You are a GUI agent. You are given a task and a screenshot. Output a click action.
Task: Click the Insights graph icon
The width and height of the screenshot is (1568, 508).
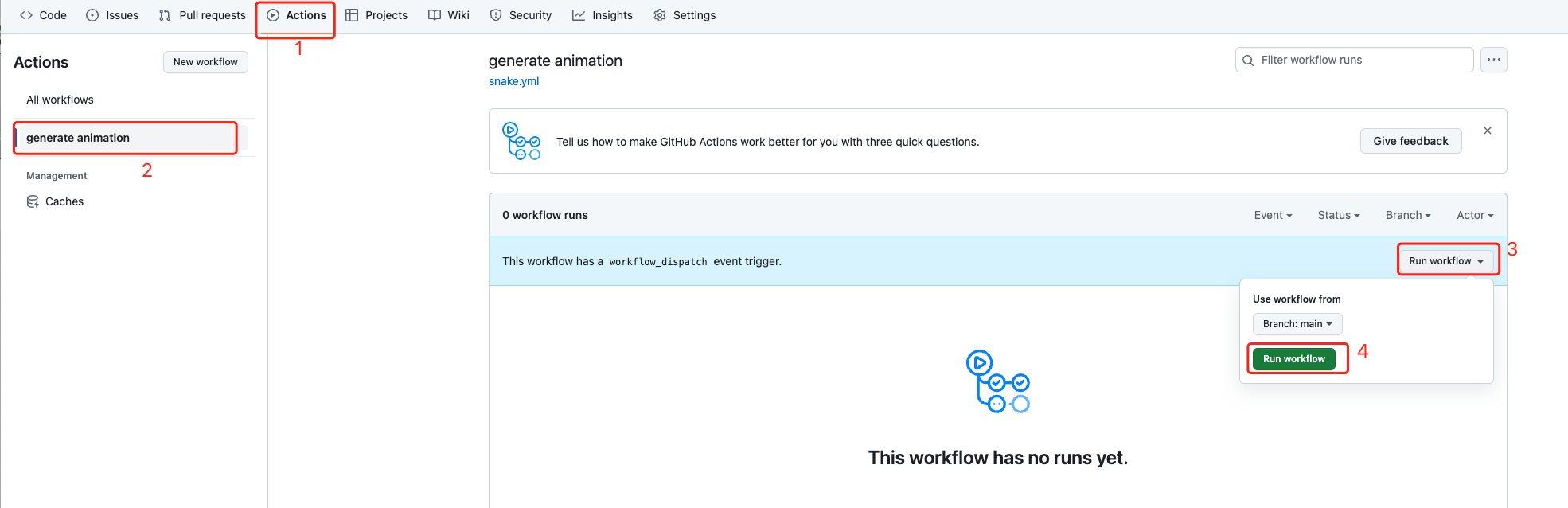click(579, 15)
